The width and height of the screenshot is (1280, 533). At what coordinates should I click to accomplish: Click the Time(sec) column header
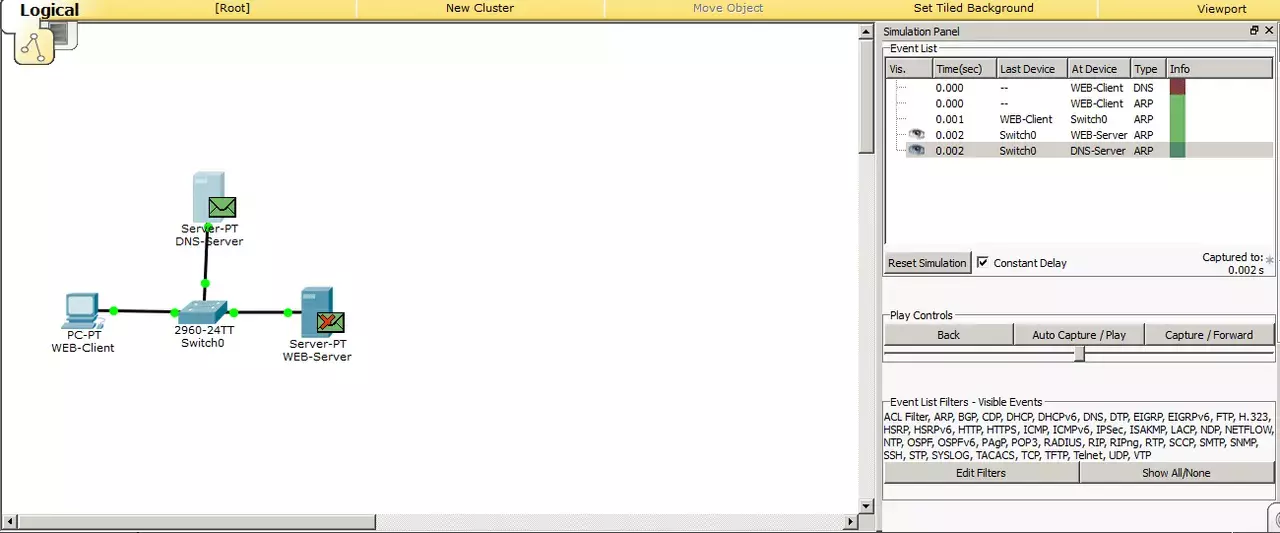click(965, 69)
